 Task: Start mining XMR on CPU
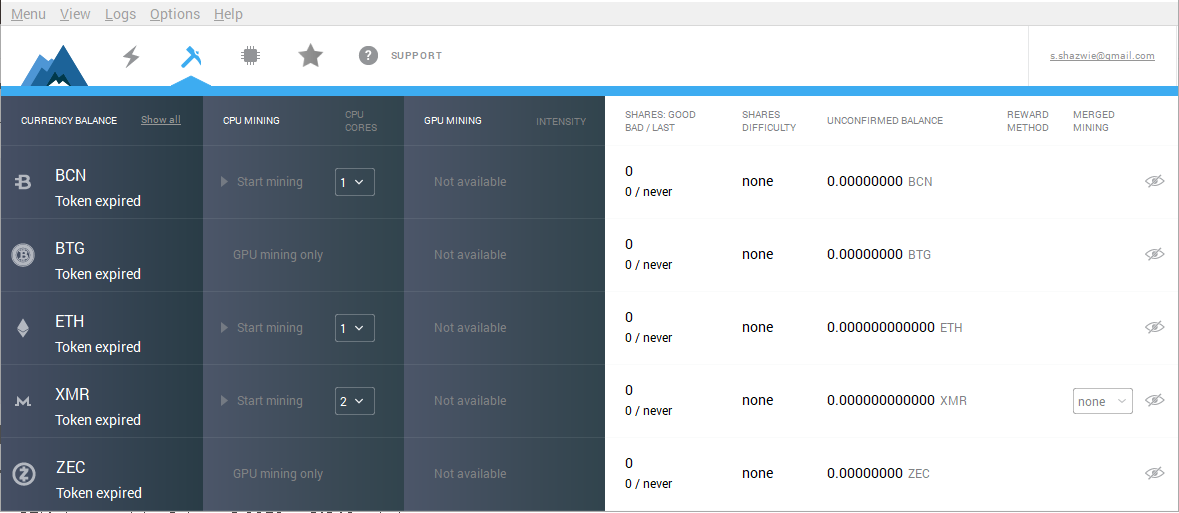point(262,401)
